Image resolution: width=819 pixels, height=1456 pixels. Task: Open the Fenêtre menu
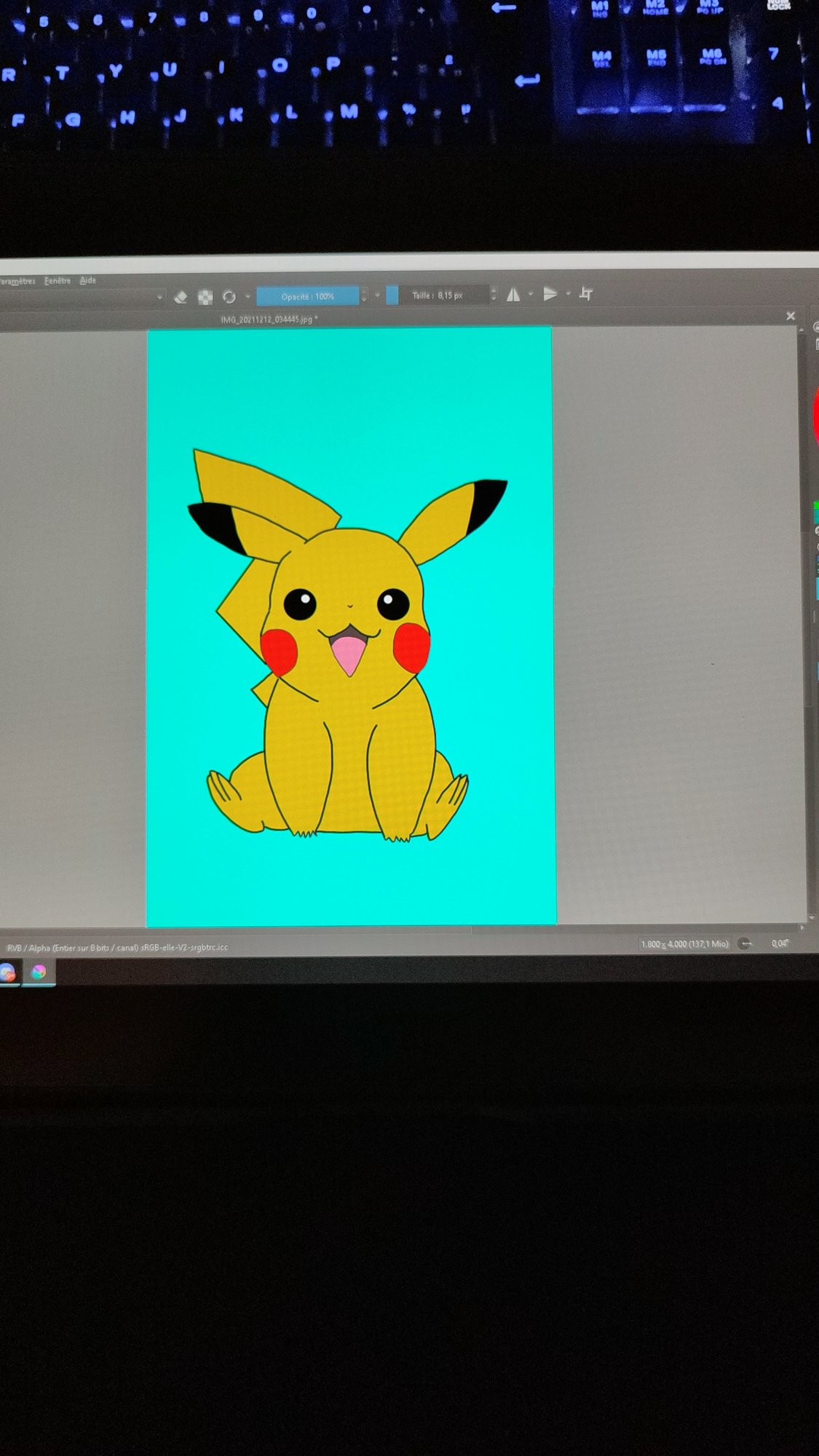click(58, 280)
